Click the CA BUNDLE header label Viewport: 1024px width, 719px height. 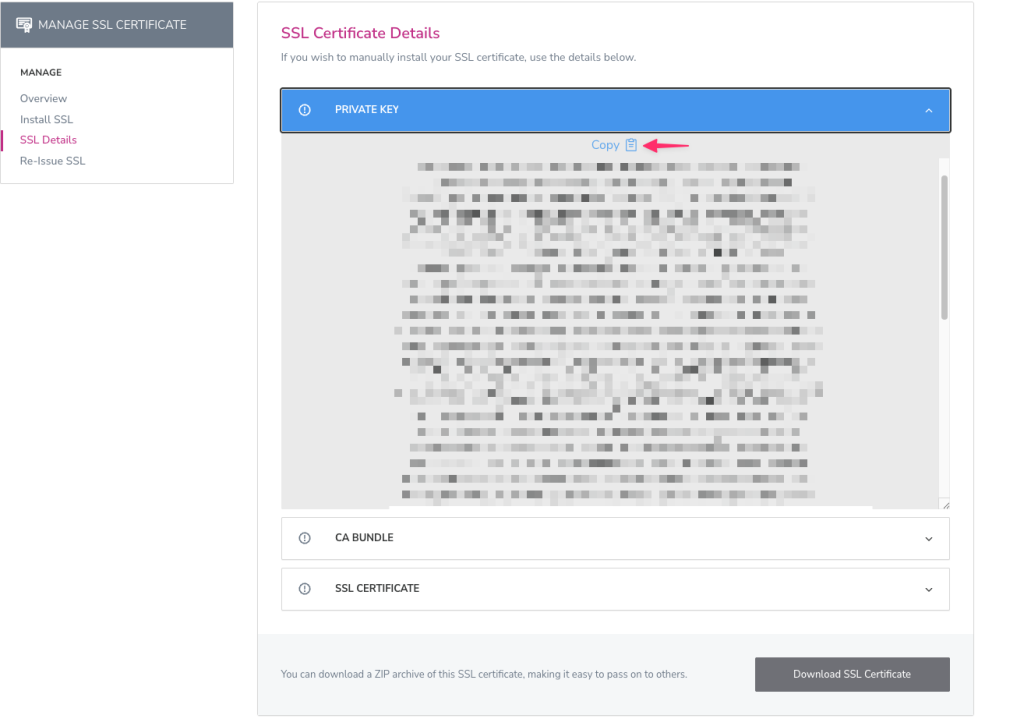tap(364, 537)
